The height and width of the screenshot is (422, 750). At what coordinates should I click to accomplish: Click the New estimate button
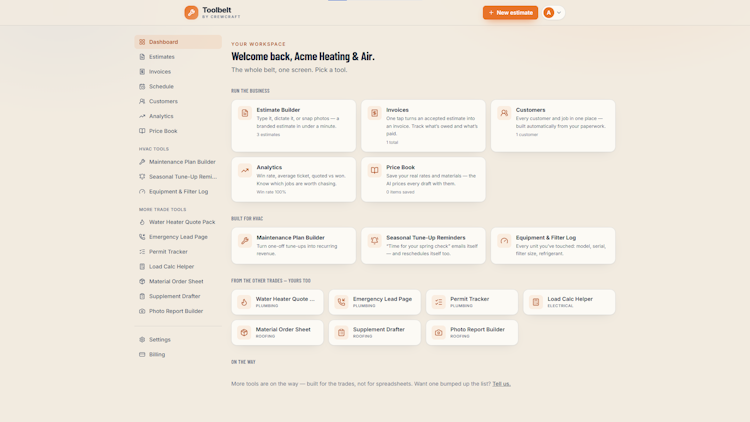click(x=510, y=12)
